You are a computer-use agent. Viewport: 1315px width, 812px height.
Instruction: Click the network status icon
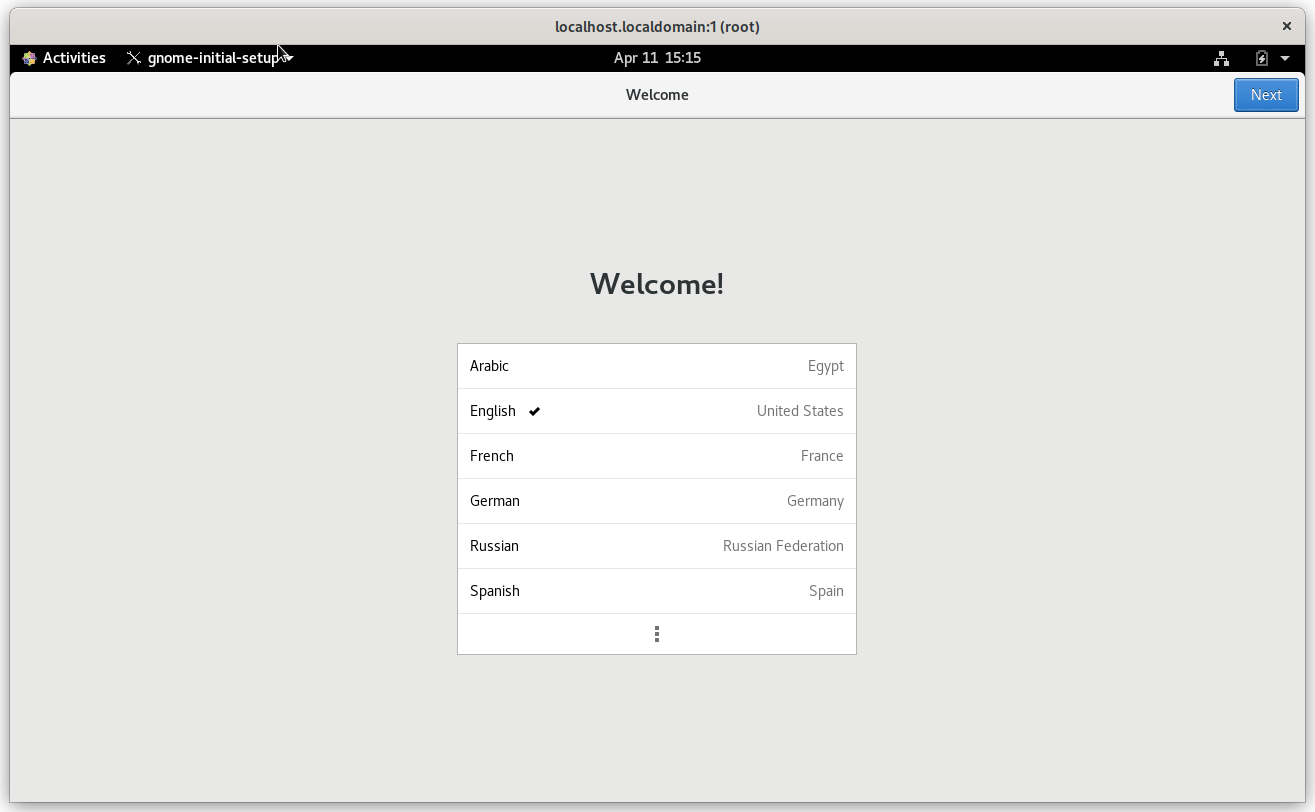click(1221, 57)
